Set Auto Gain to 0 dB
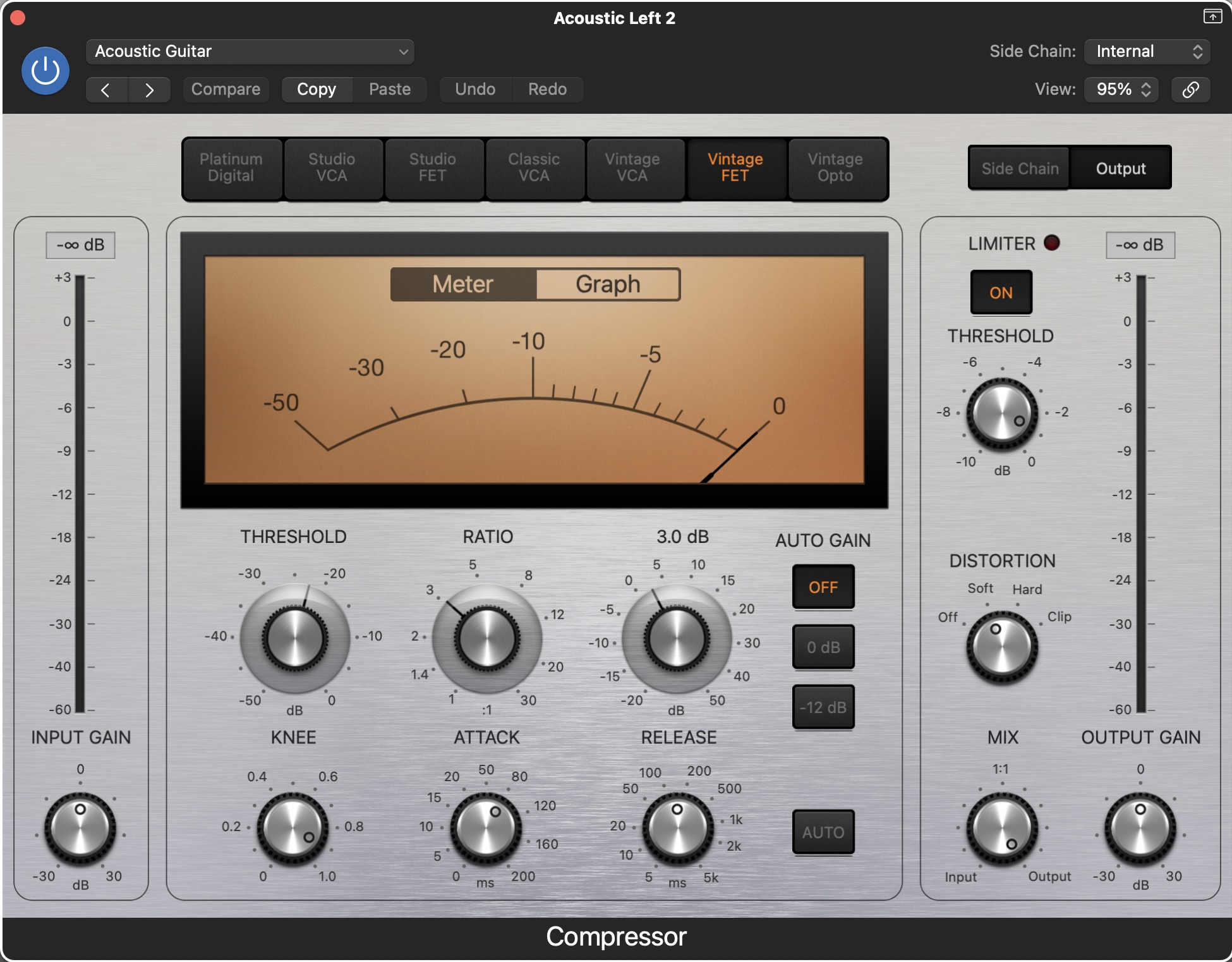Viewport: 1232px width, 962px height. coord(823,647)
